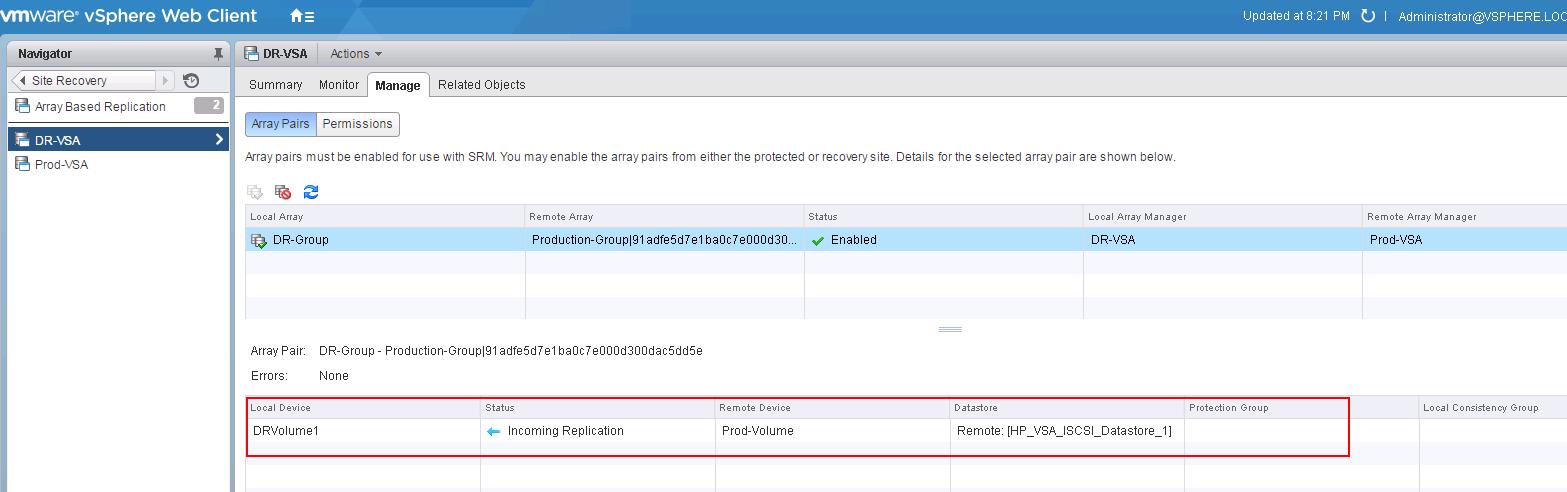Viewport: 1567px width, 492px height.
Task: Sort by Local Array Manager column
Action: (x=1223, y=216)
